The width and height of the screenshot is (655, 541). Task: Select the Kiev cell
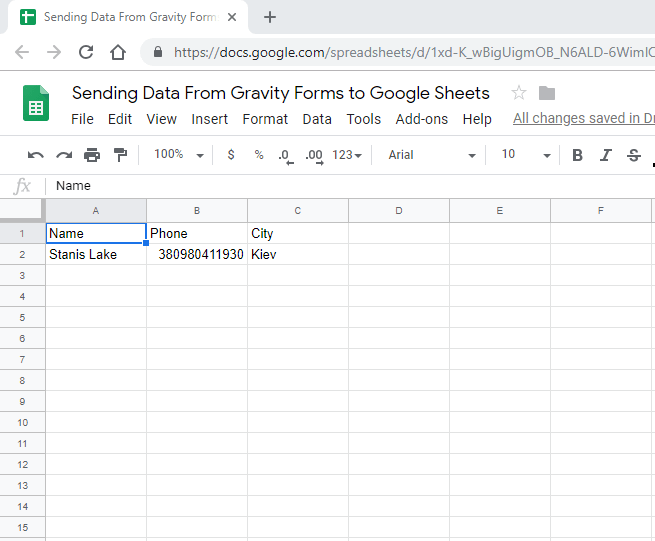(x=298, y=254)
